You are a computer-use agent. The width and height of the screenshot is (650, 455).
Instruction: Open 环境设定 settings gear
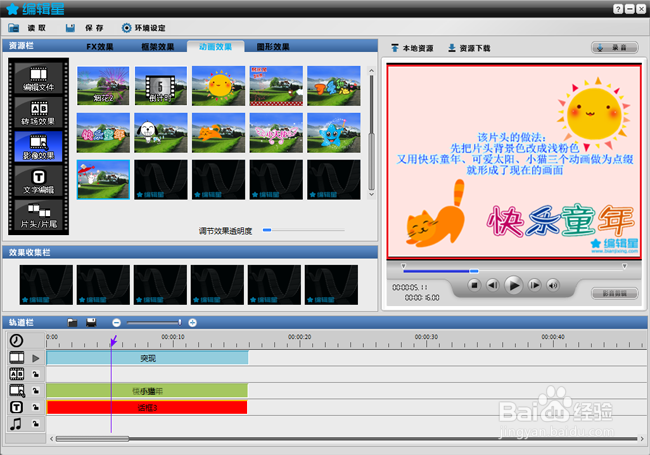[x=143, y=28]
